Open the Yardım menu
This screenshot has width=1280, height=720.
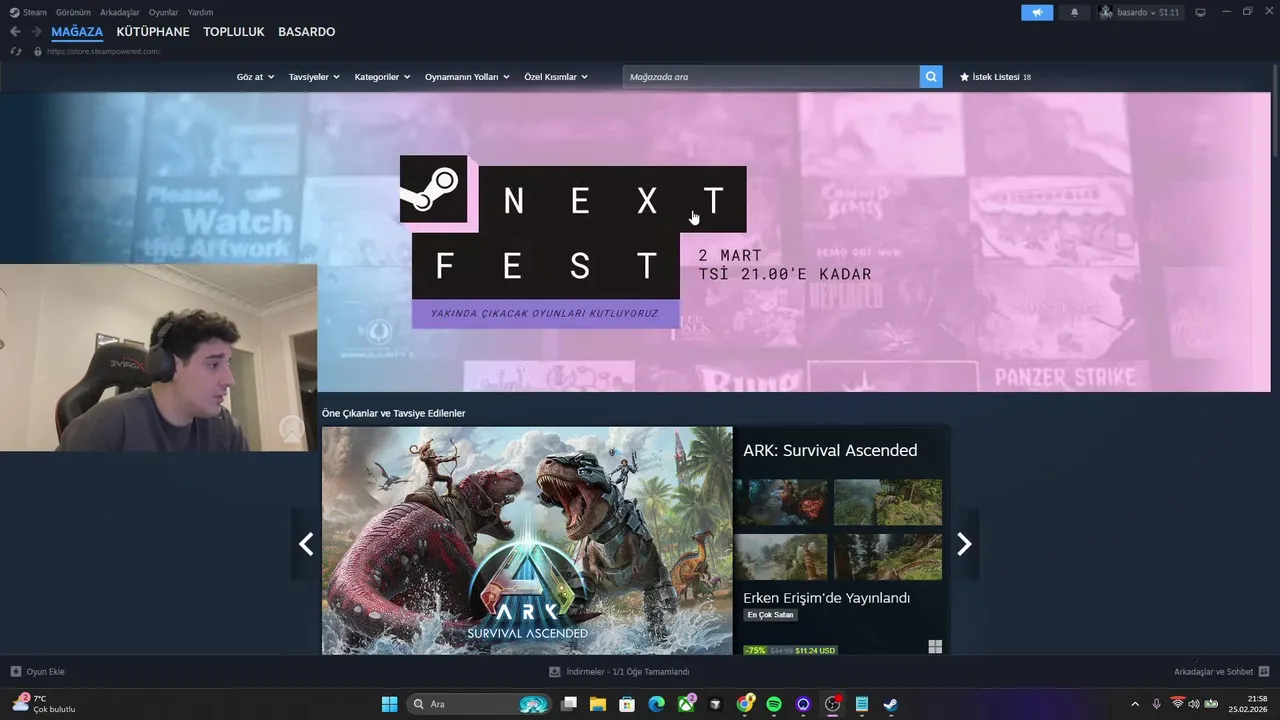(x=200, y=12)
